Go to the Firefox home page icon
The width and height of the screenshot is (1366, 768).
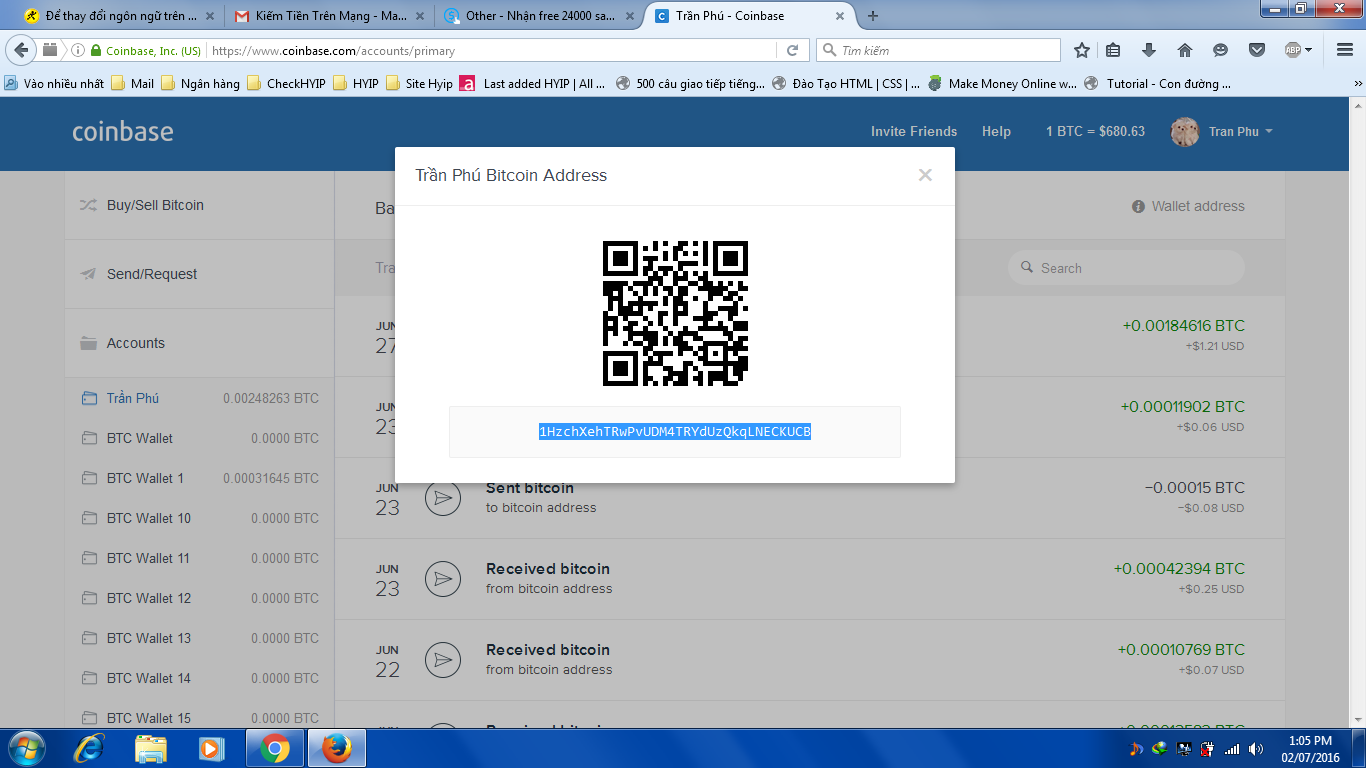1185,50
